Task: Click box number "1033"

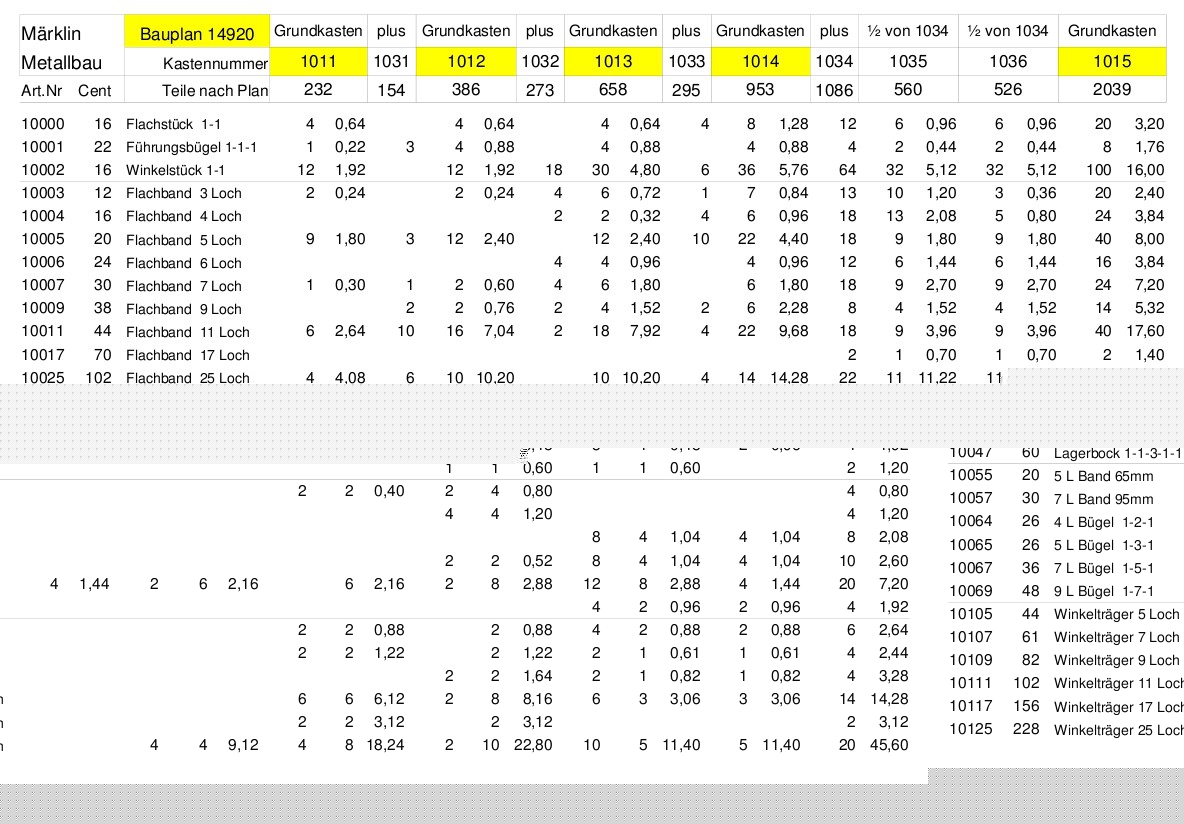Action: (686, 61)
